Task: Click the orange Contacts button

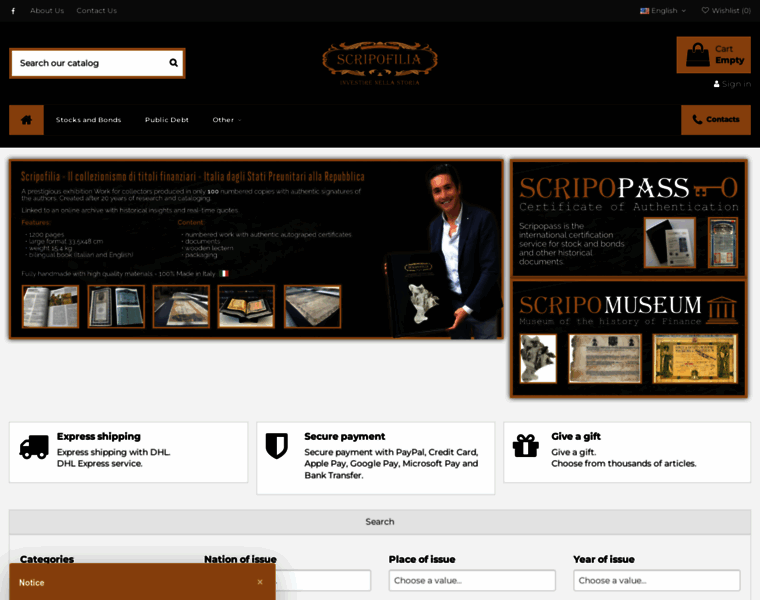Action: coord(716,120)
